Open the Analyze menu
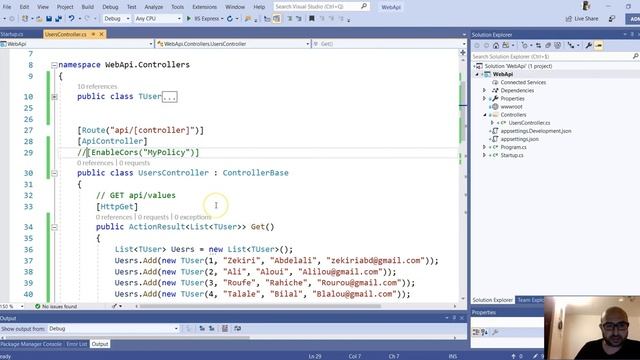The height and width of the screenshot is (360, 640). click(153, 7)
